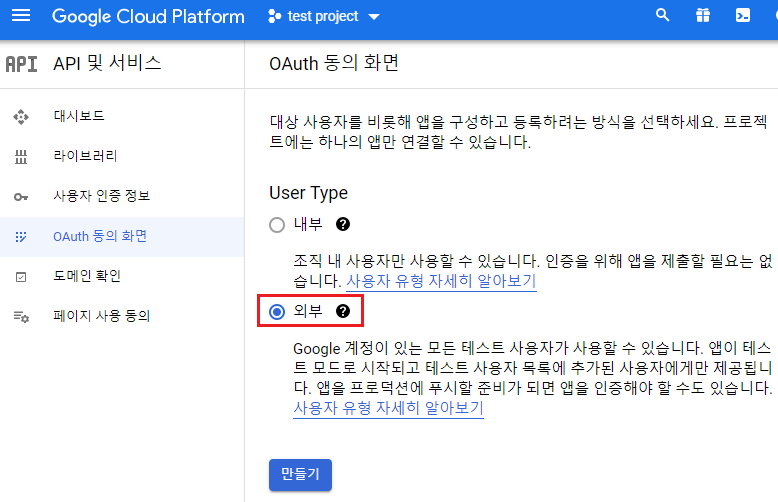Click the 외부 option label text

tap(308, 311)
